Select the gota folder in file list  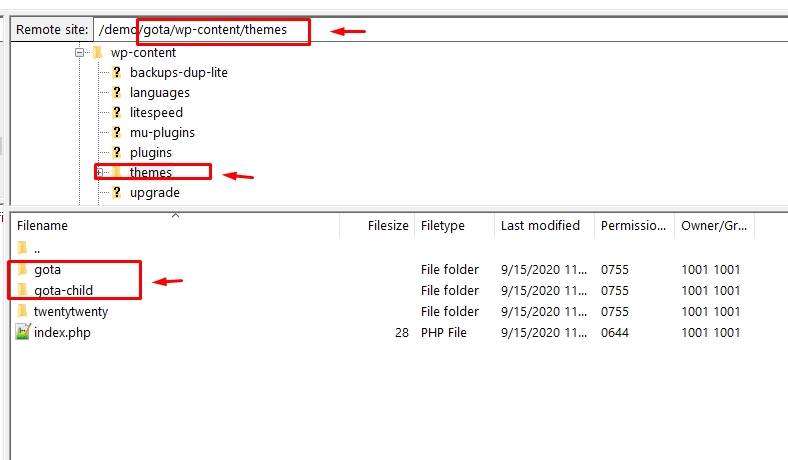point(47,269)
